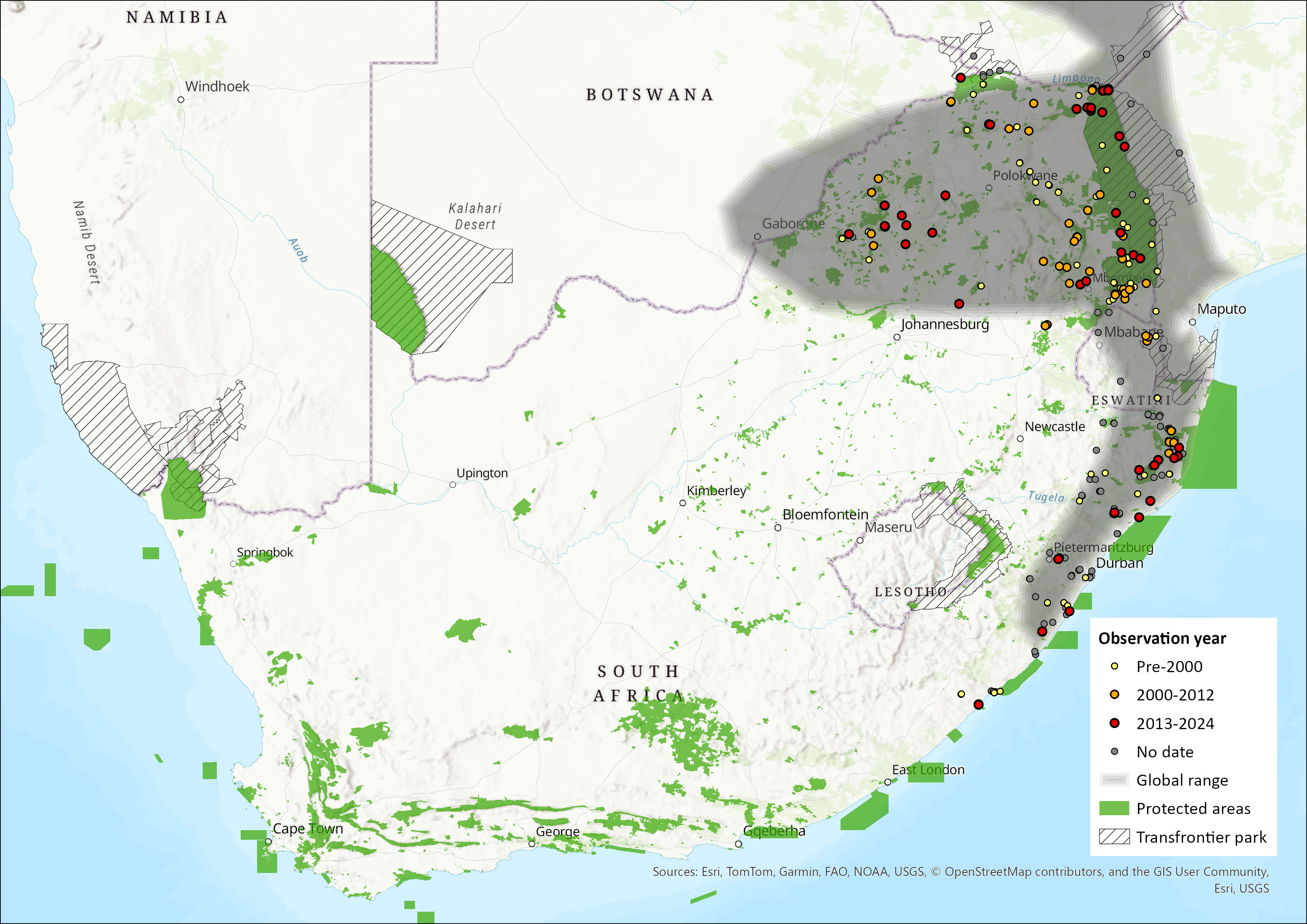
Task: Click the LESOTHO country label
Action: 910,592
